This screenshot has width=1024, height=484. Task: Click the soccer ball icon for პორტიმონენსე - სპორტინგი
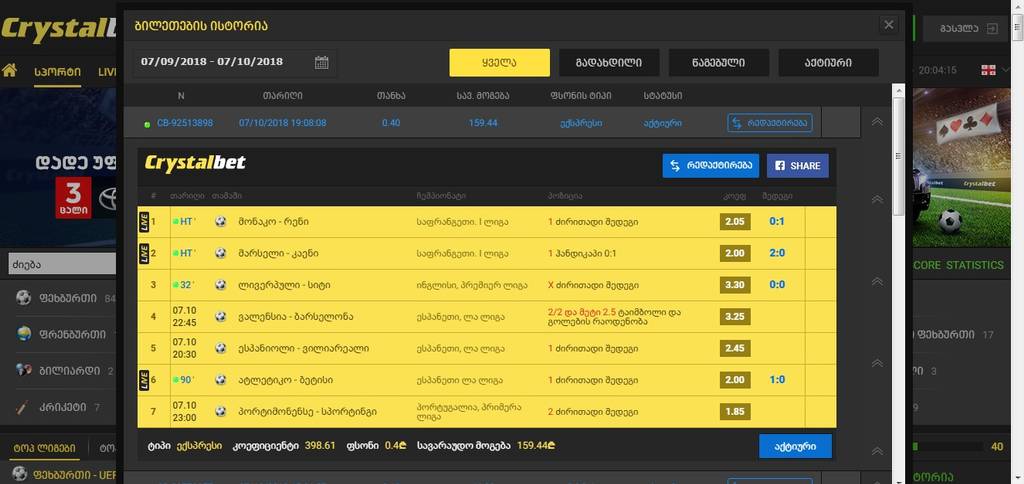(221, 411)
